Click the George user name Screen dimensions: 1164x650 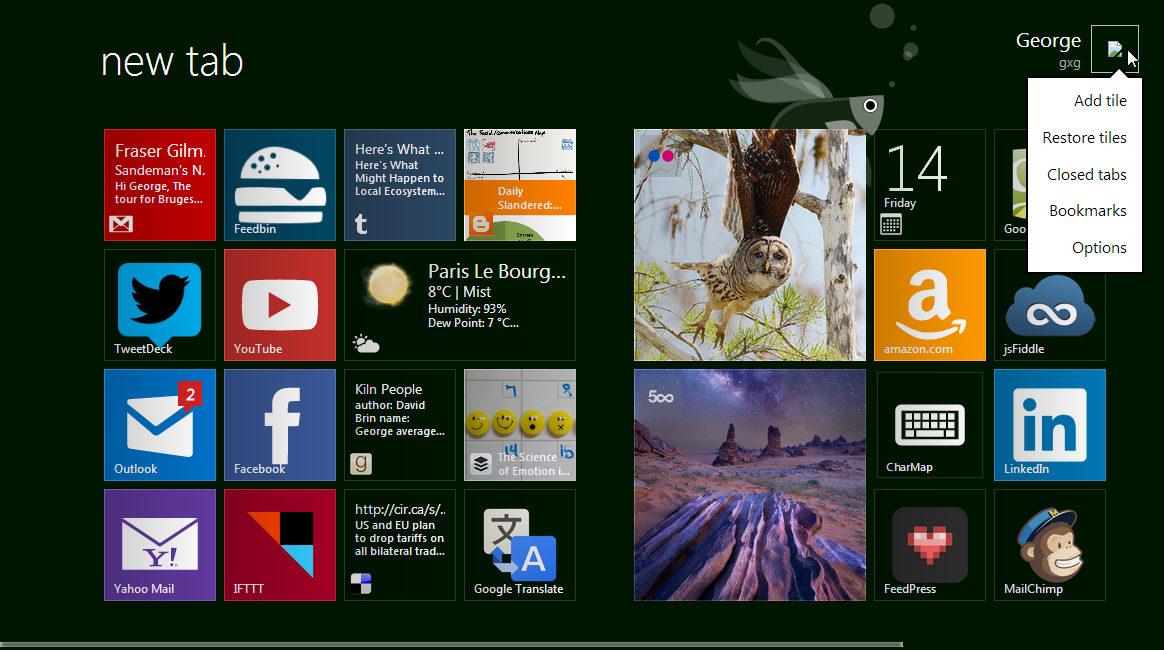tap(1048, 41)
